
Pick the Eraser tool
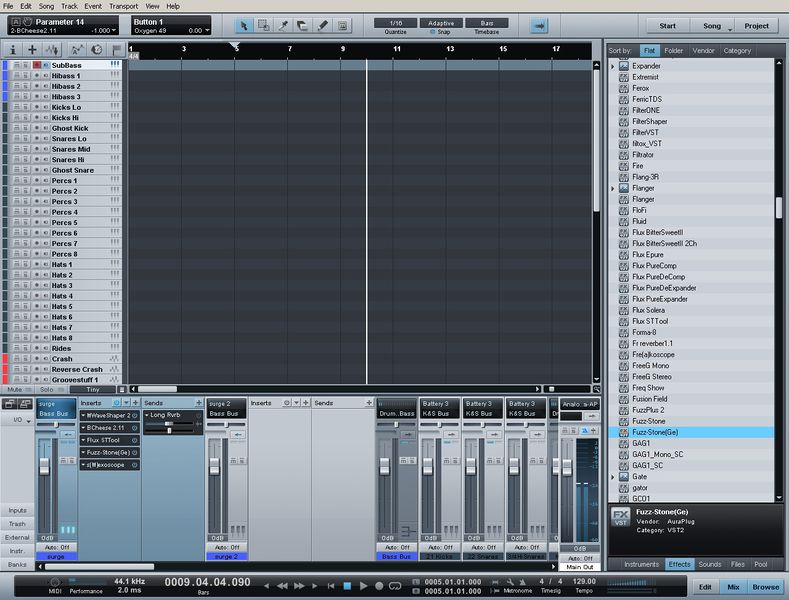(302, 25)
